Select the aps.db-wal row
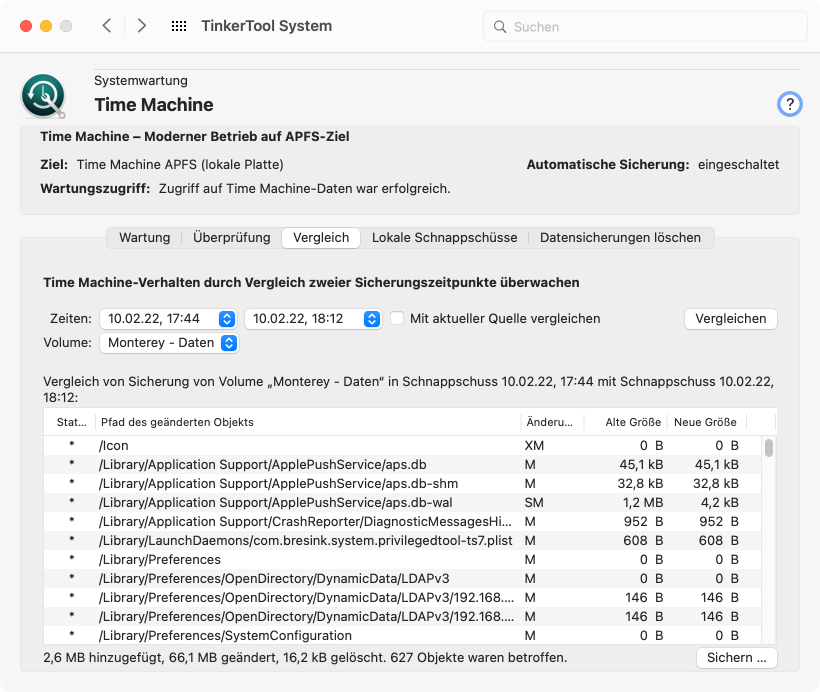820x692 pixels. click(403, 503)
